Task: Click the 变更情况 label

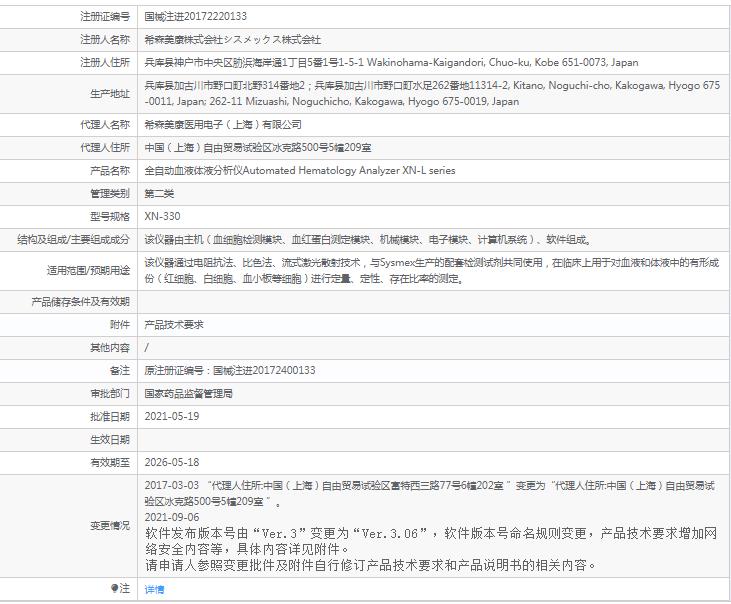Action: 110,526
